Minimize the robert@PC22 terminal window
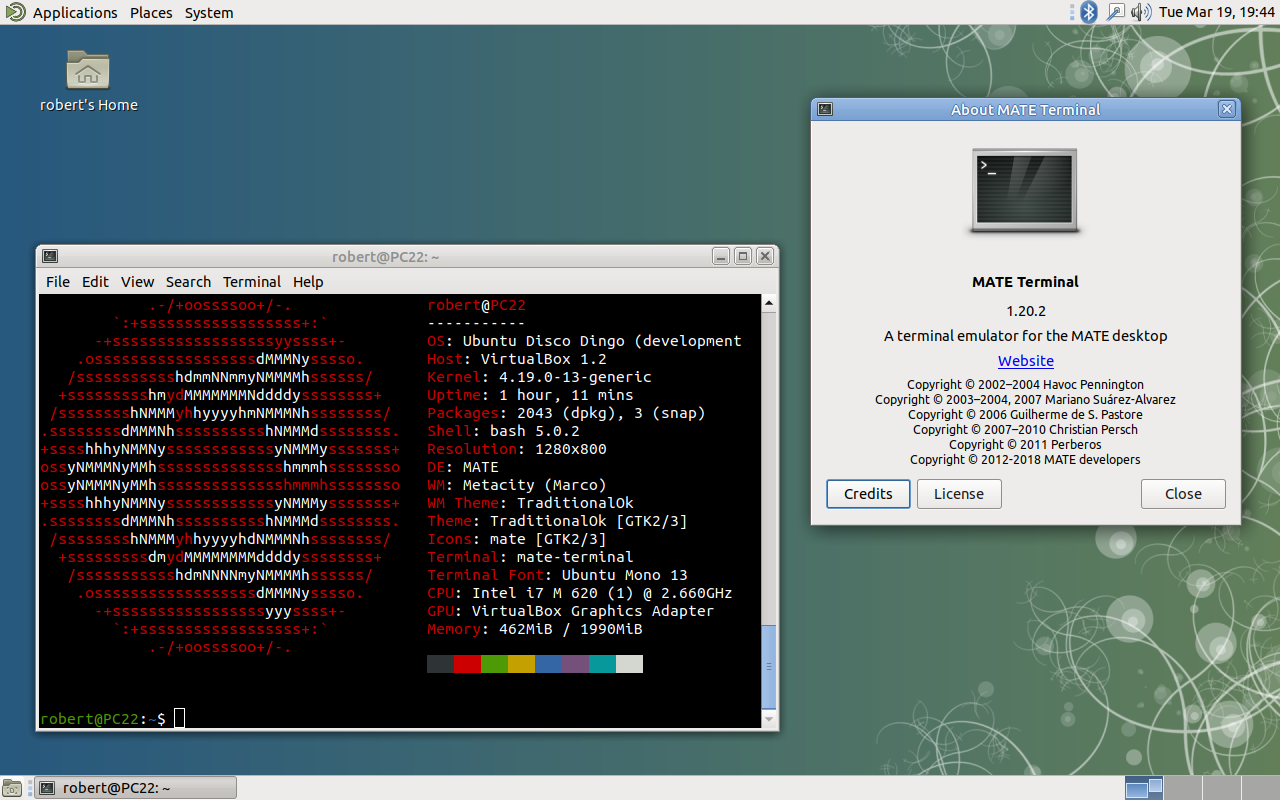Image resolution: width=1280 pixels, height=800 pixels. [x=721, y=257]
